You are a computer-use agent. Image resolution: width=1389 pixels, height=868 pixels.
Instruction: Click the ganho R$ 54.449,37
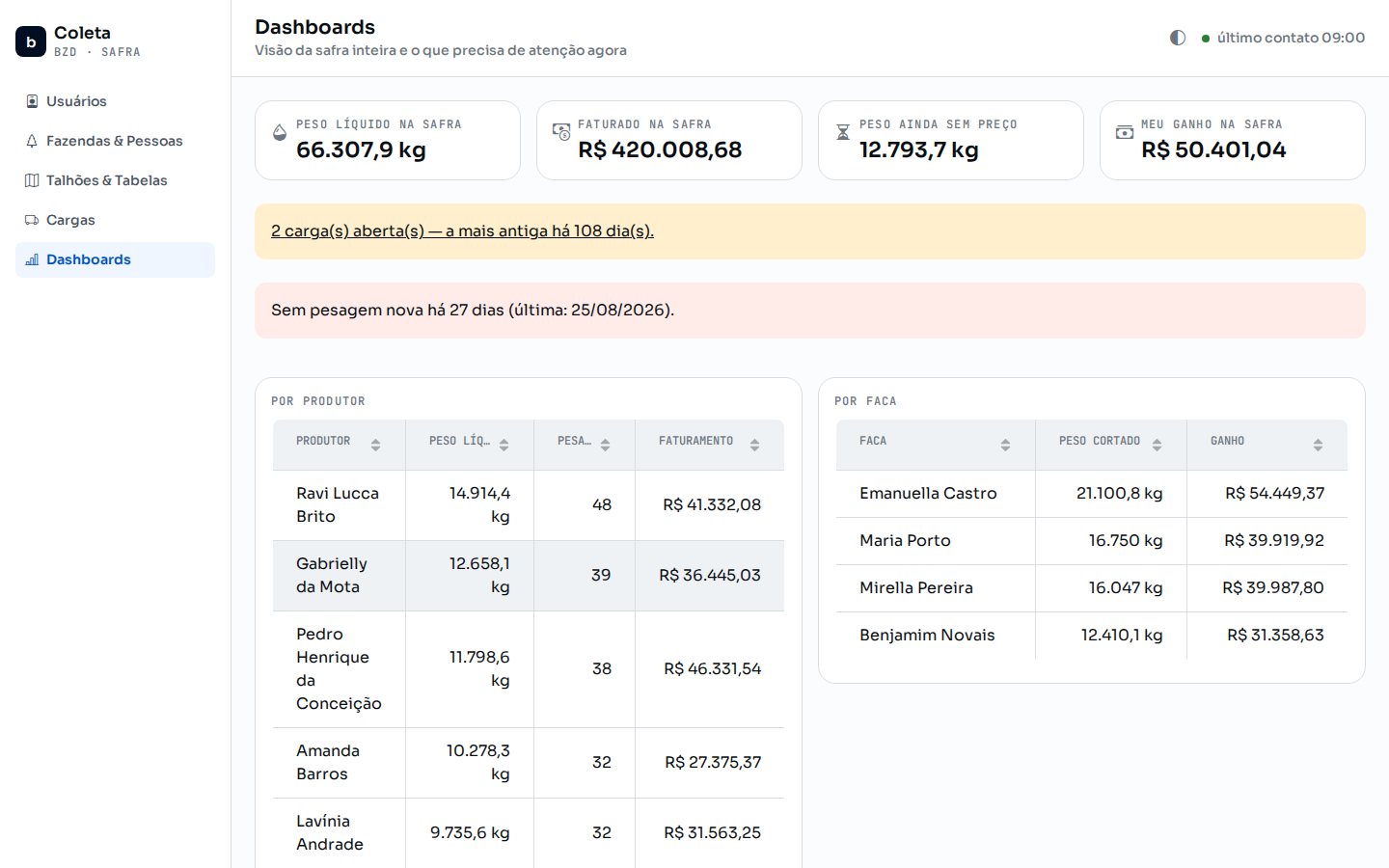[1275, 493]
